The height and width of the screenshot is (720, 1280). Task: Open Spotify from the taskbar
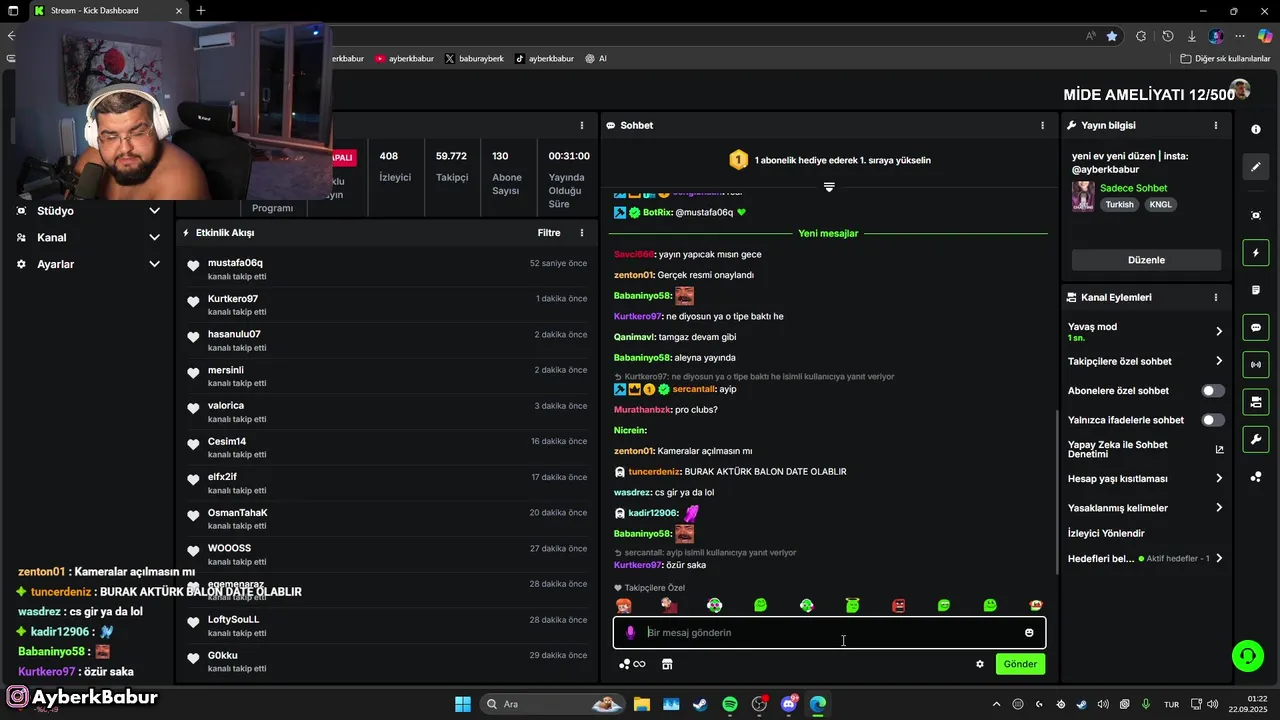coord(730,704)
